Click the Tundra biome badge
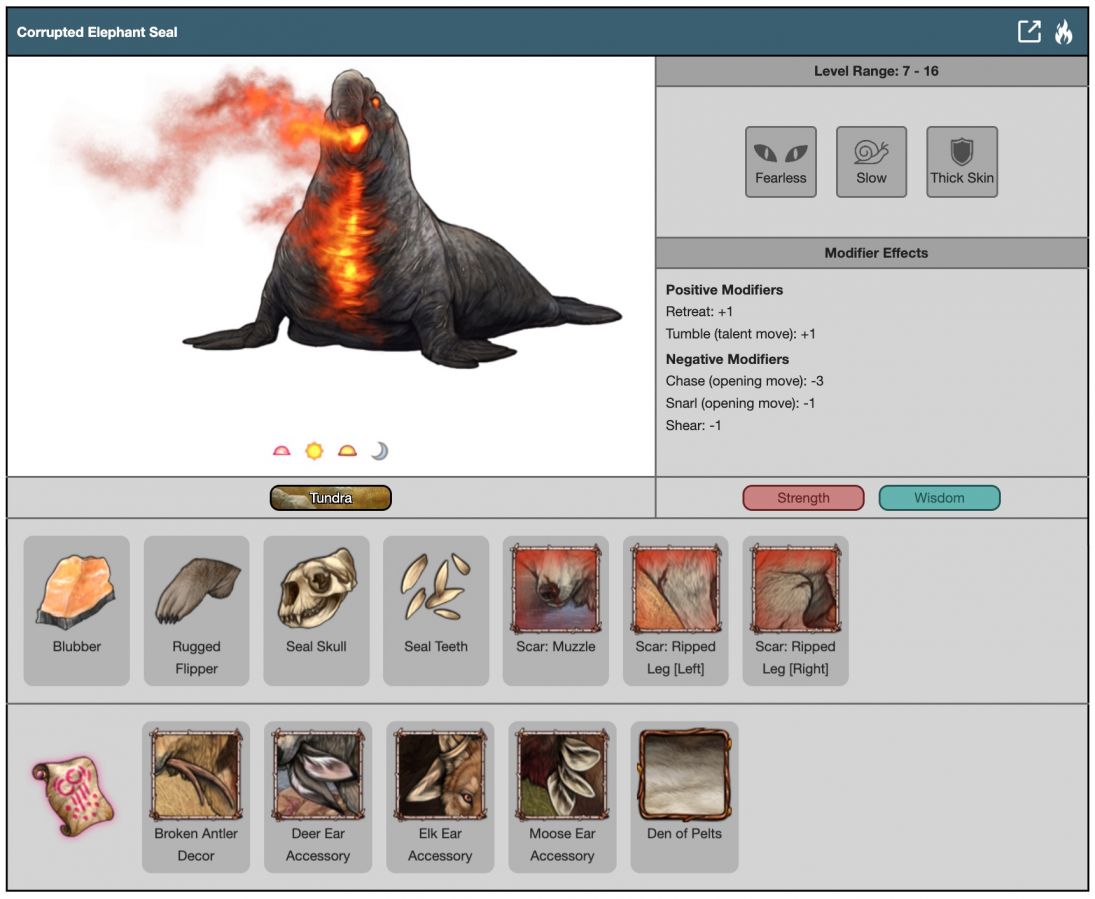 (330, 498)
